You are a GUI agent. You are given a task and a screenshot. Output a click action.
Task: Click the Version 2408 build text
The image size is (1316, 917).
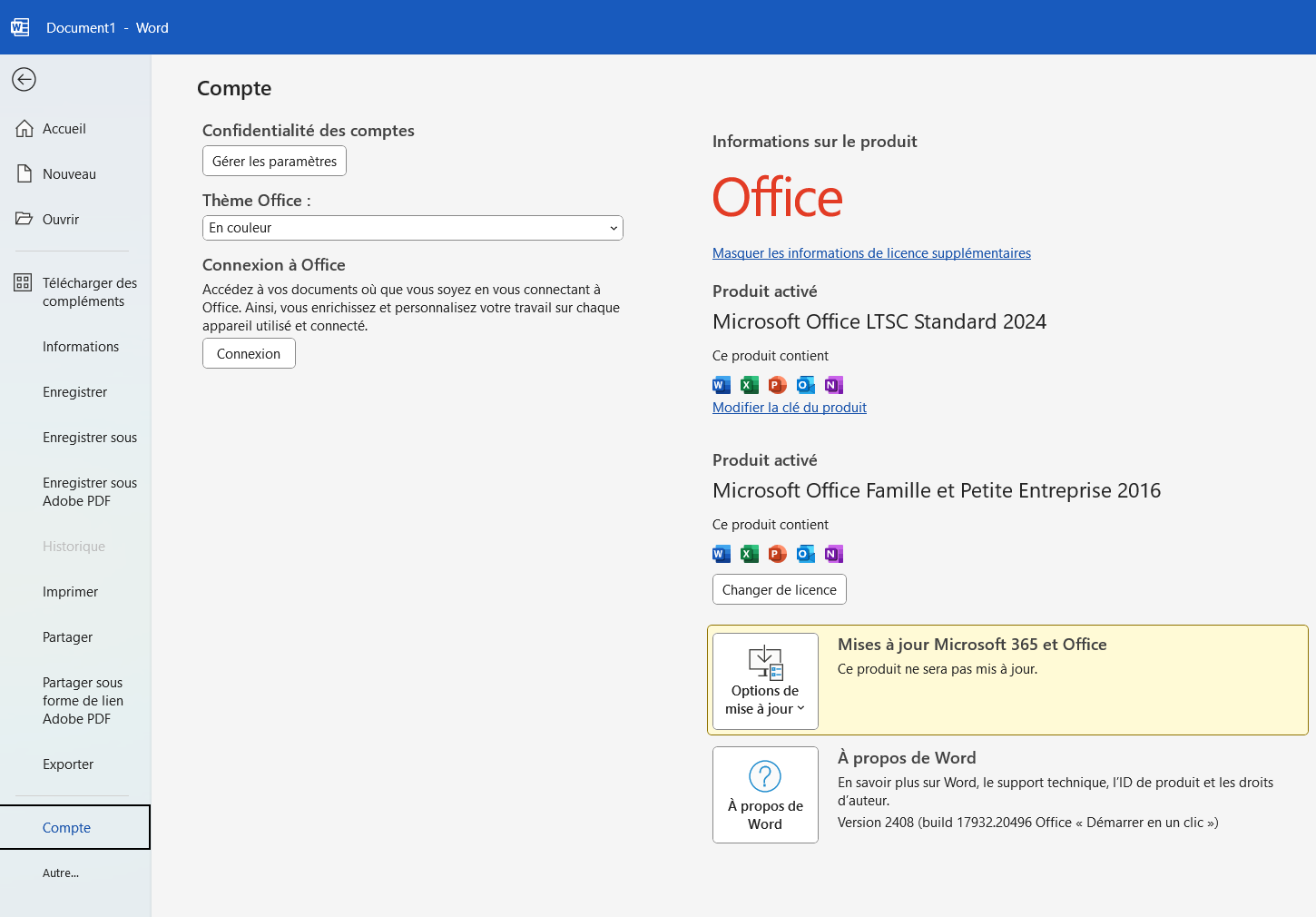tap(1027, 823)
